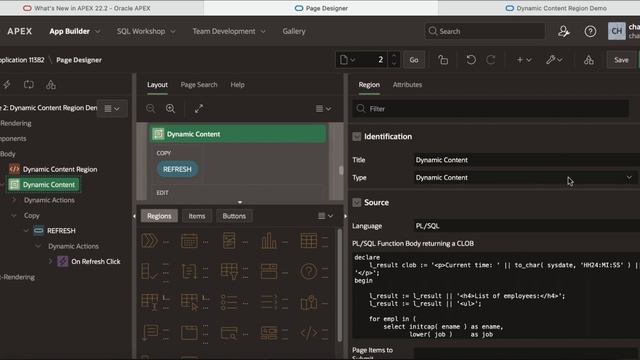This screenshot has height=360, width=640.
Task: Open the Type dropdown
Action: pyautogui.click(x=527, y=178)
